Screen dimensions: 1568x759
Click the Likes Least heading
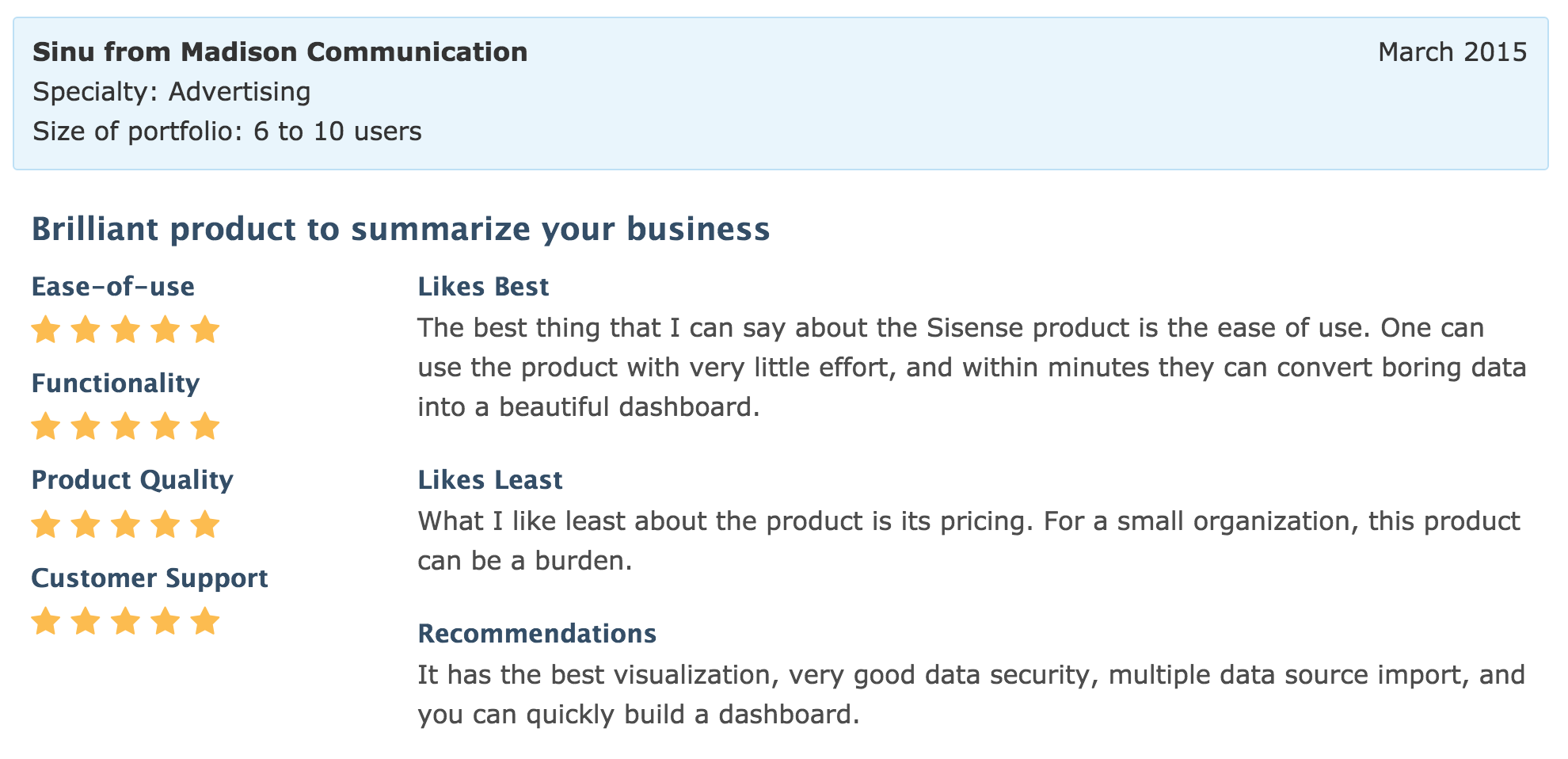tap(490, 479)
